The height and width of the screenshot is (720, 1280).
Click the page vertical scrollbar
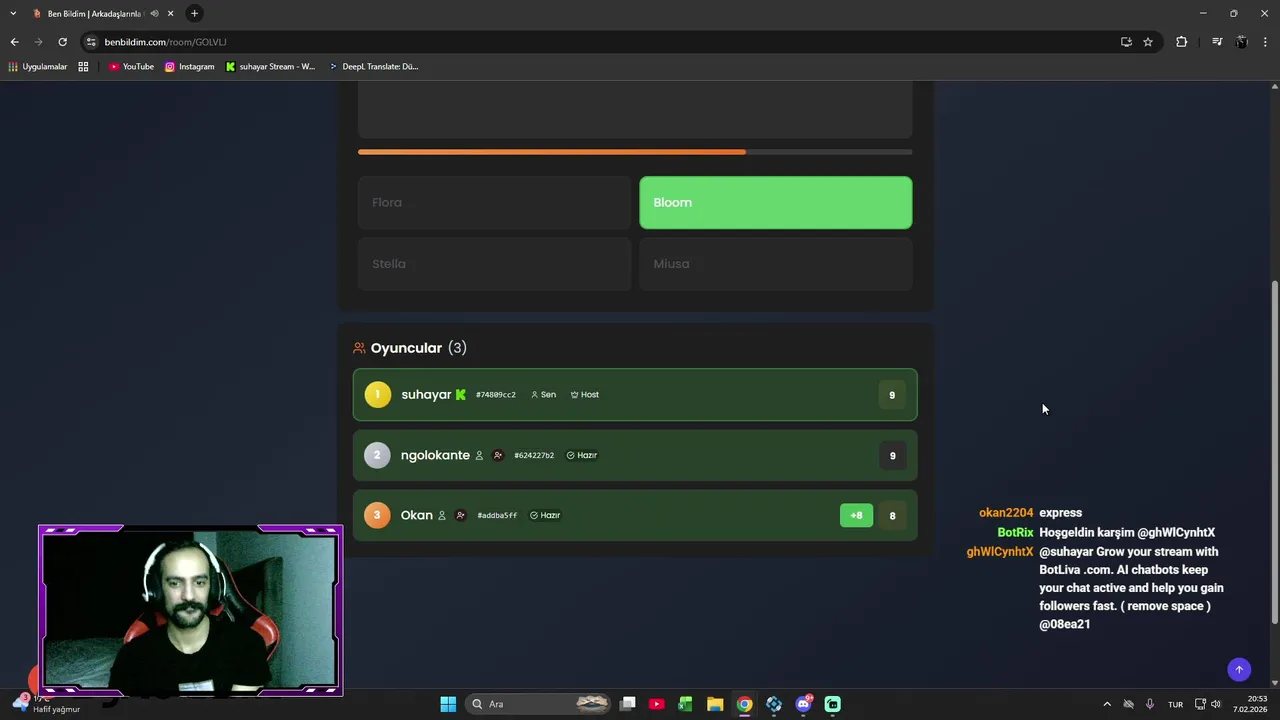pos(1274,453)
